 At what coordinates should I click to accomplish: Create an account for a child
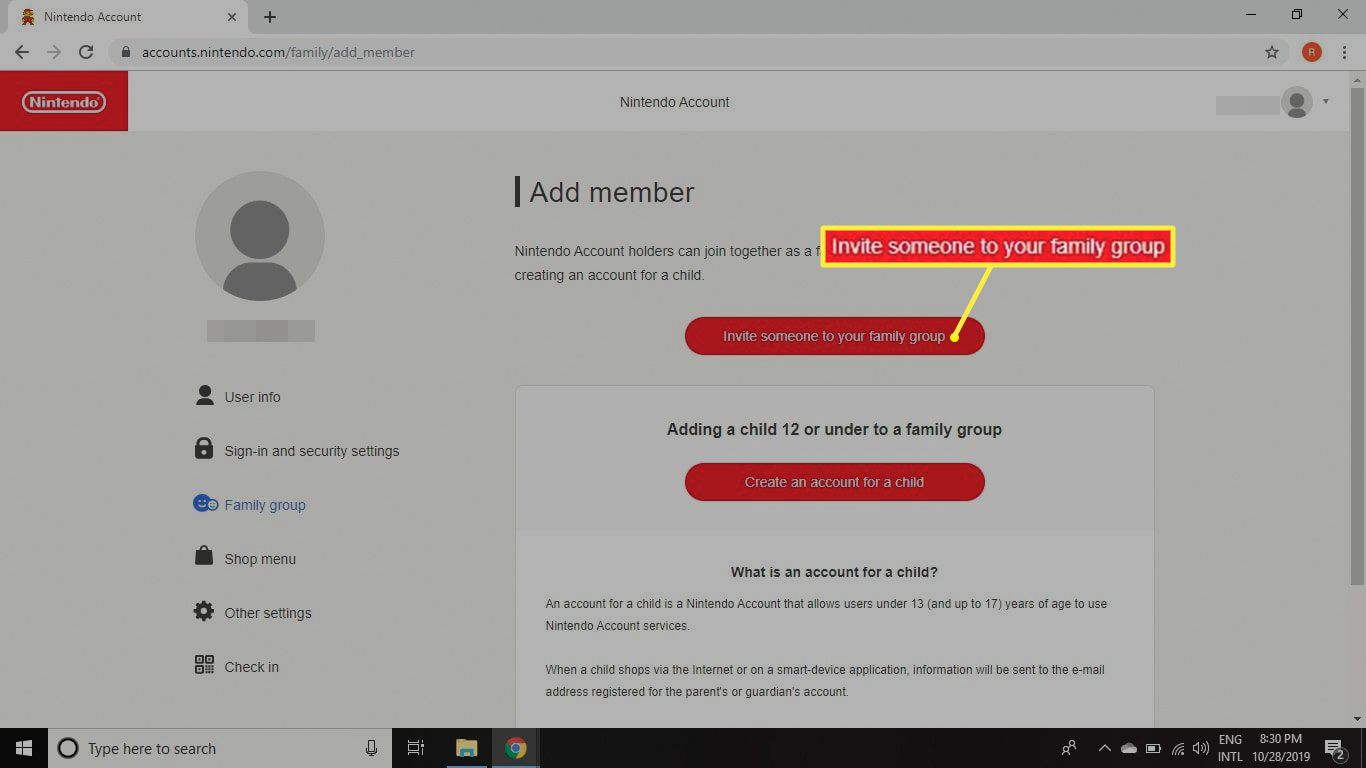click(835, 482)
